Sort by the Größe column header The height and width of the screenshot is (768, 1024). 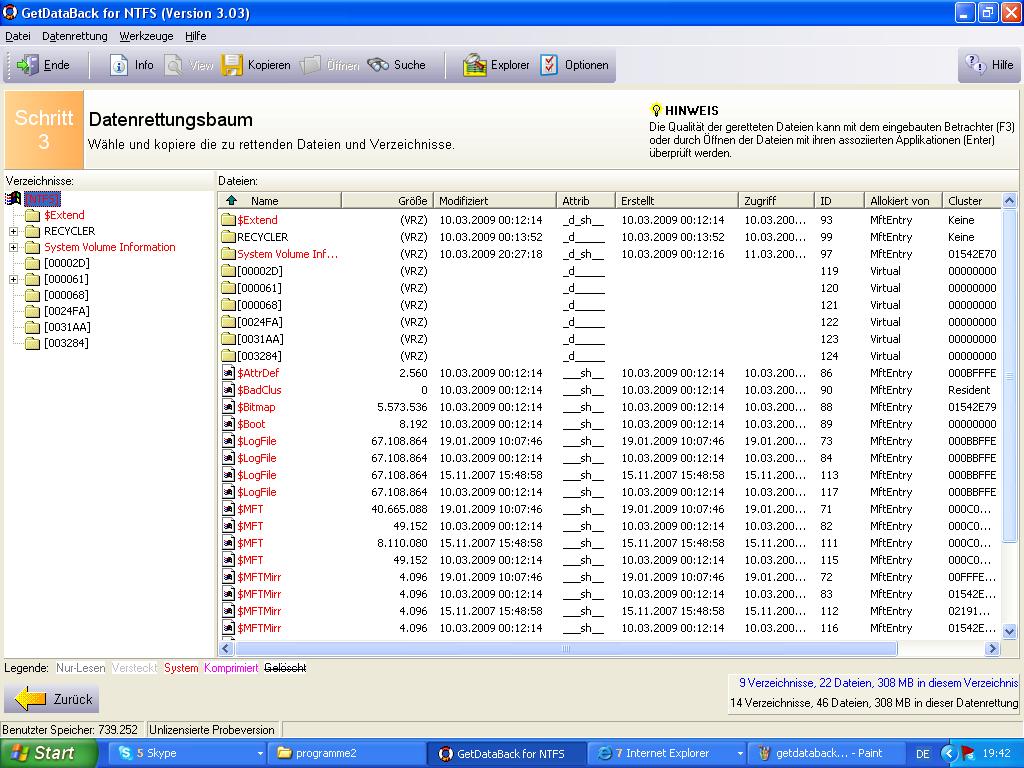[x=388, y=200]
